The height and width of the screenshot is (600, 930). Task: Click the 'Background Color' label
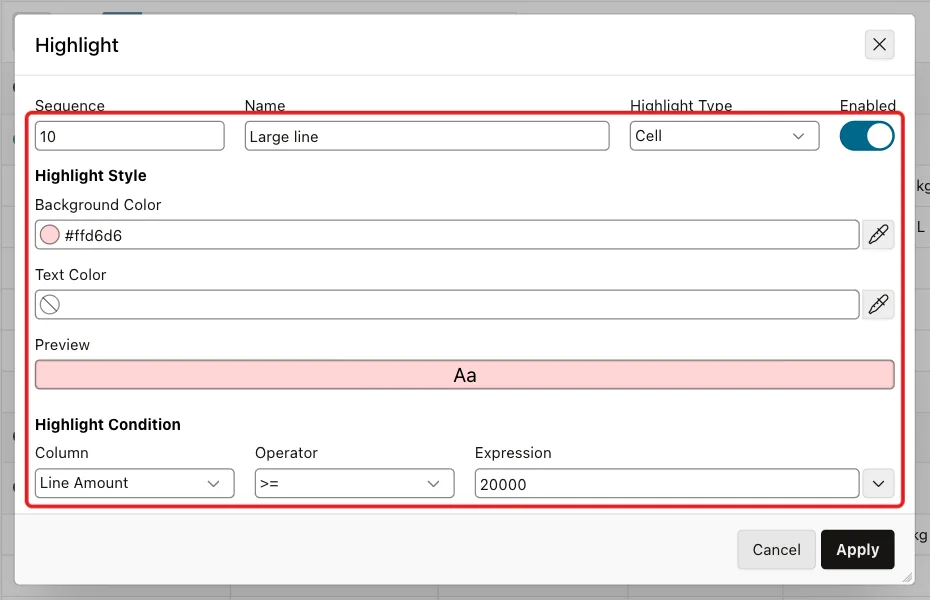[x=98, y=205]
